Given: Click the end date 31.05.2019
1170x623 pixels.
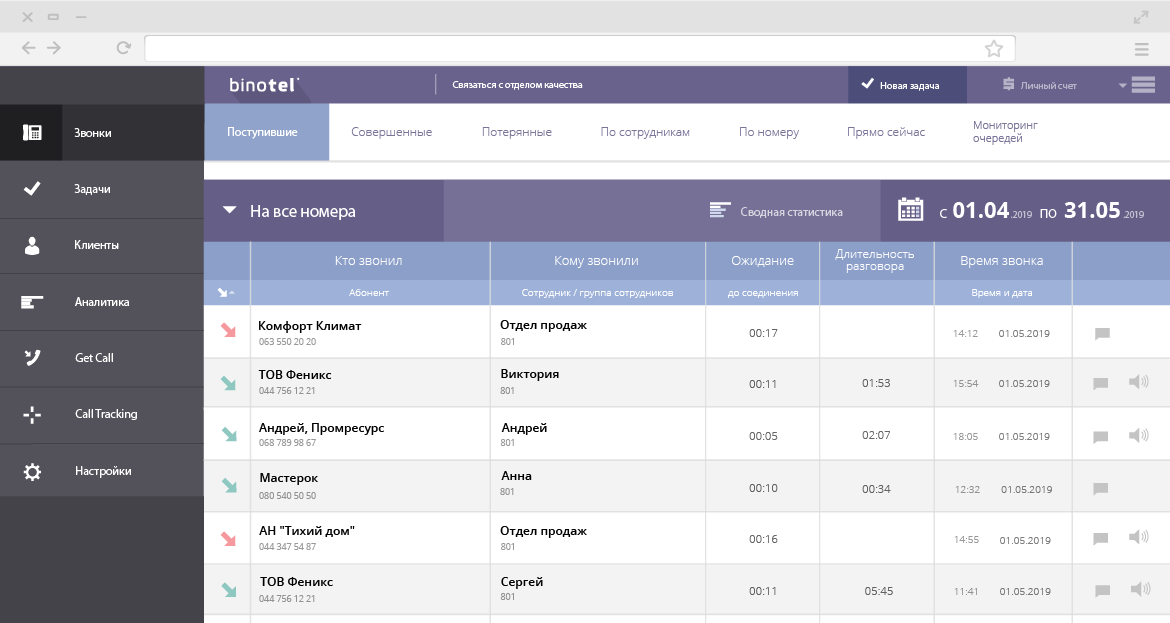Looking at the screenshot, I should click(1104, 211).
